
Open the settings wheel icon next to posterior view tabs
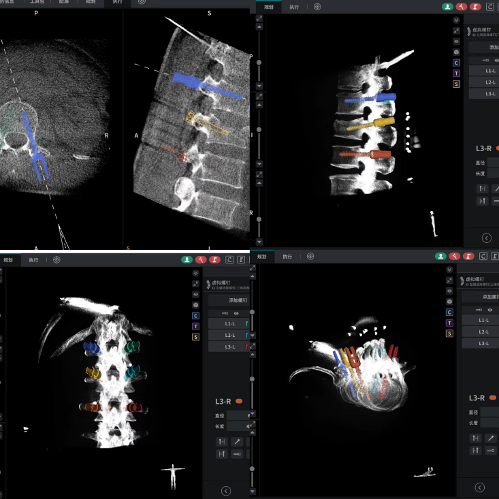[x=57, y=260]
